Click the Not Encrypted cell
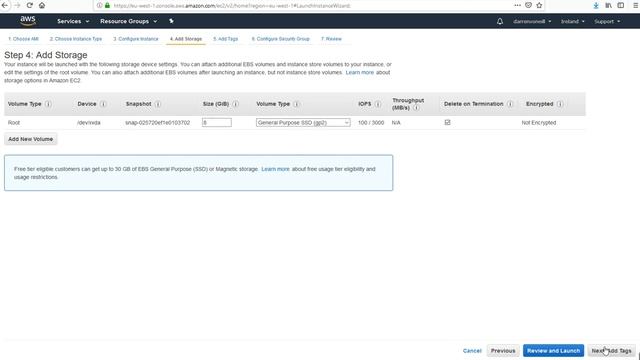The height and width of the screenshot is (360, 640). point(539,122)
